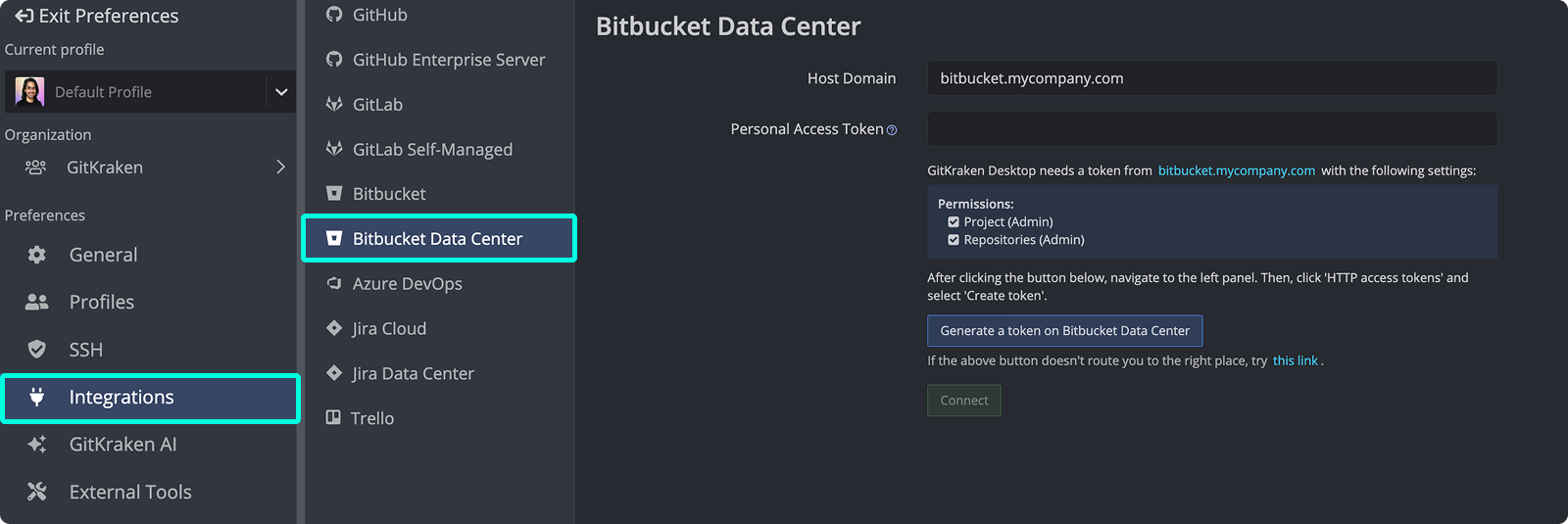Click the Personal Access Token help icon

tap(892, 130)
